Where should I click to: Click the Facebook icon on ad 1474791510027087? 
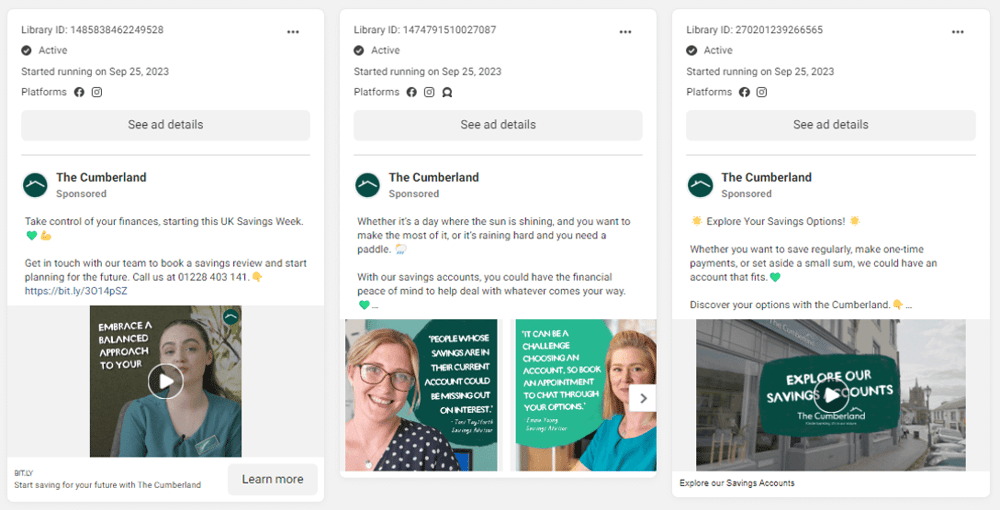(x=411, y=92)
